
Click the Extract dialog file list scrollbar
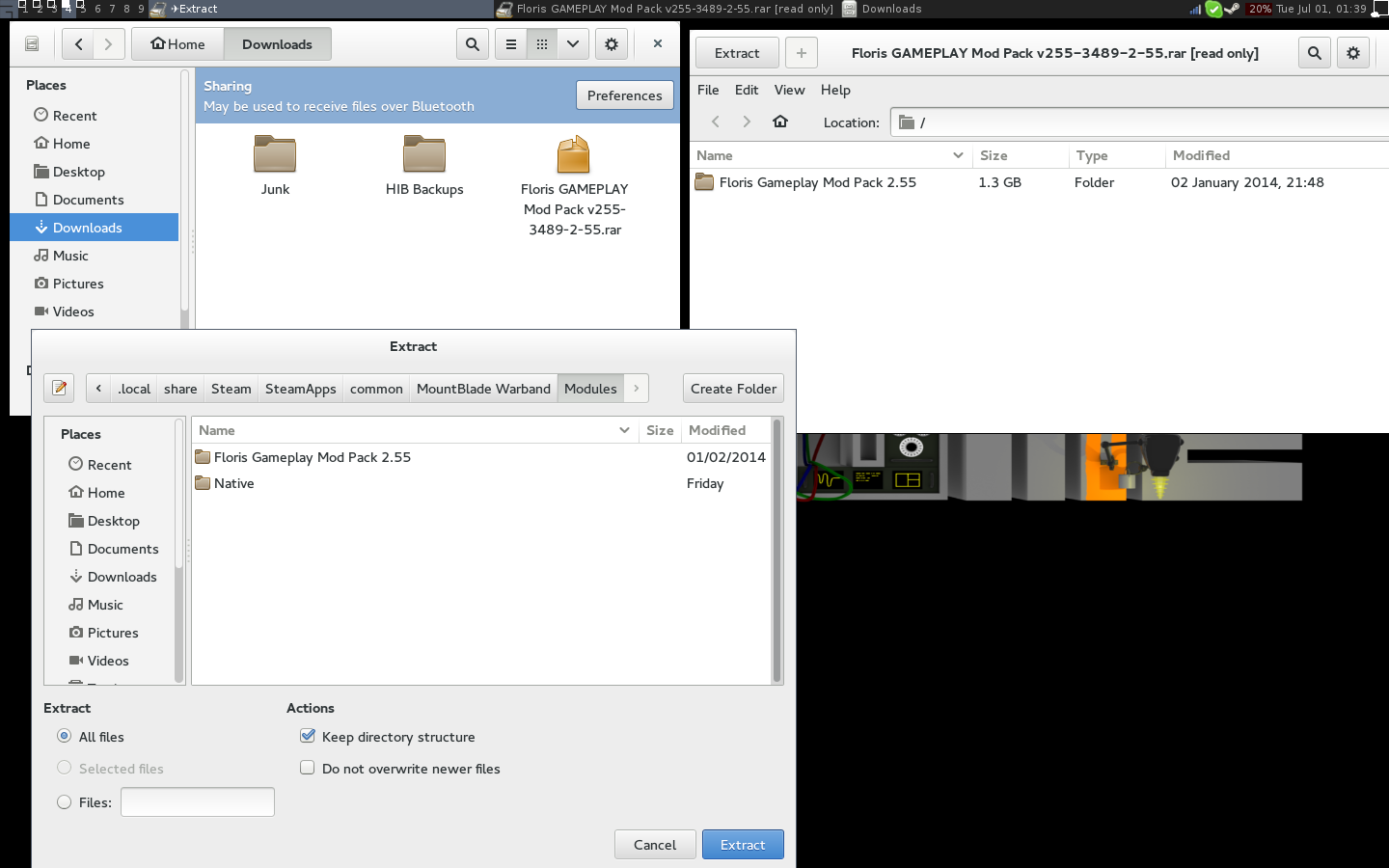point(776,551)
